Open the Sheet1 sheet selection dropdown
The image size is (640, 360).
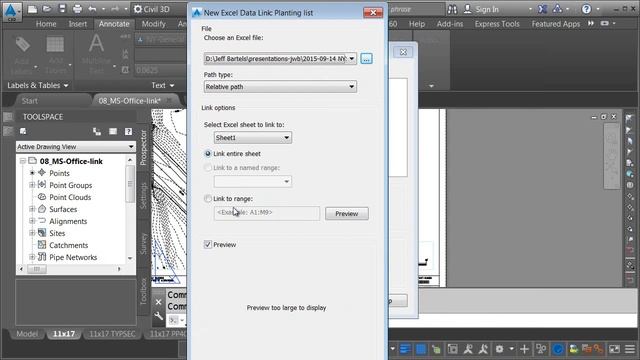[x=287, y=138]
